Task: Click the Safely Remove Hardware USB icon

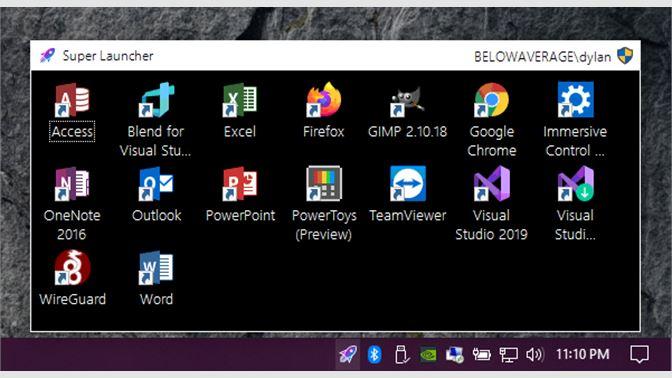Action: (x=401, y=354)
